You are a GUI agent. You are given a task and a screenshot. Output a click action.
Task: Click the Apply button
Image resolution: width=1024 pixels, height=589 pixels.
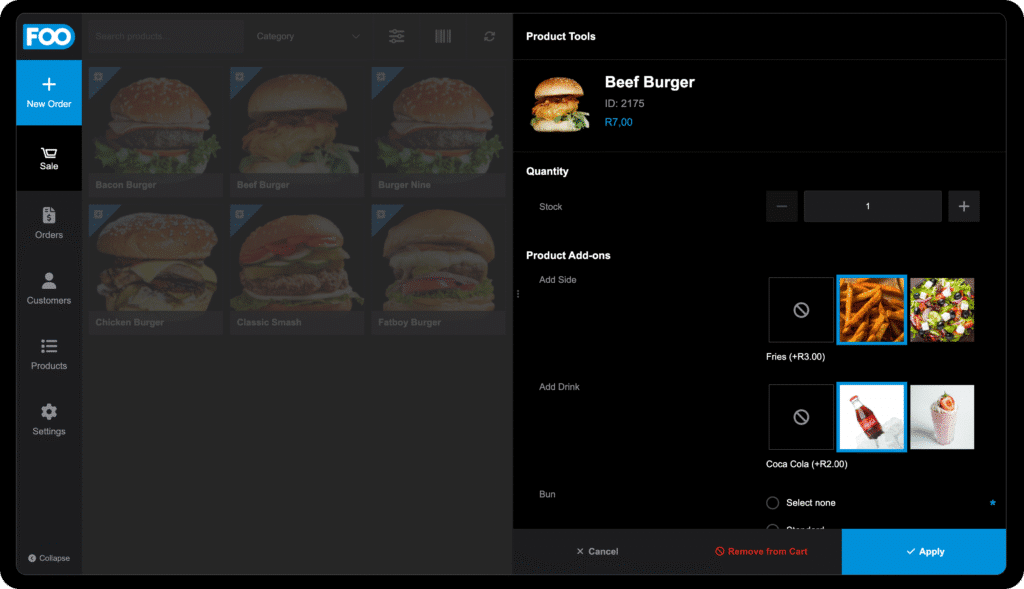point(923,551)
